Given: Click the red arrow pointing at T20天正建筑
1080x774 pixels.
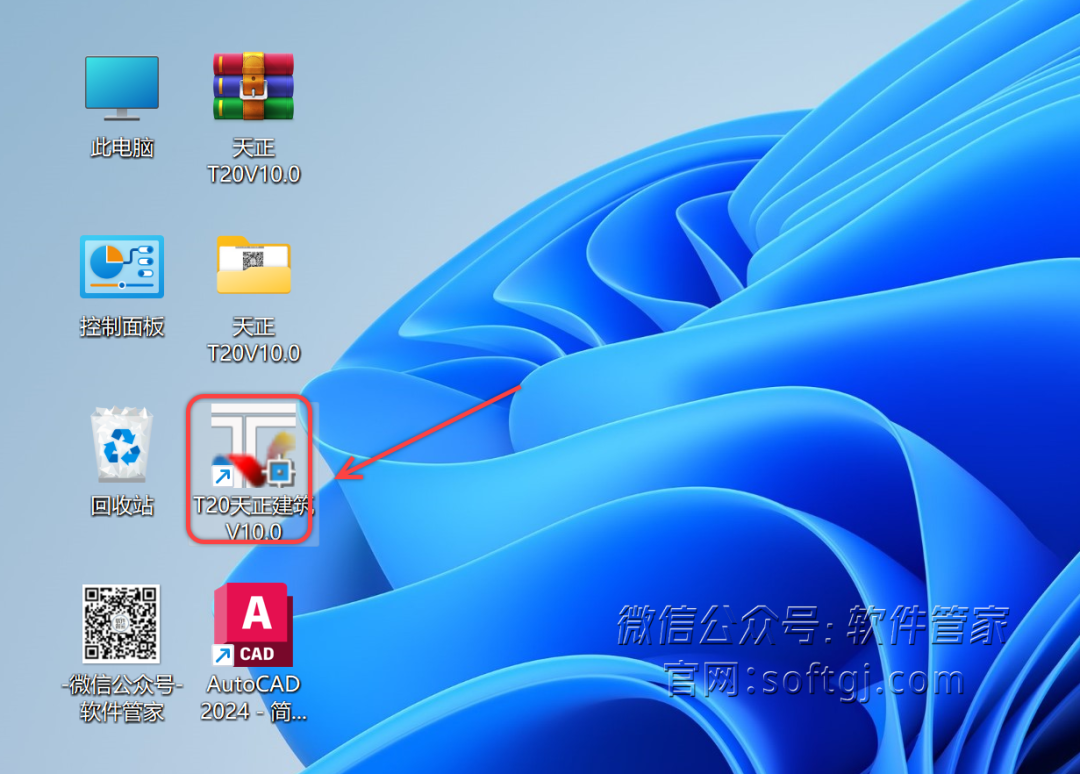Looking at the screenshot, I should pyautogui.click(x=430, y=430).
